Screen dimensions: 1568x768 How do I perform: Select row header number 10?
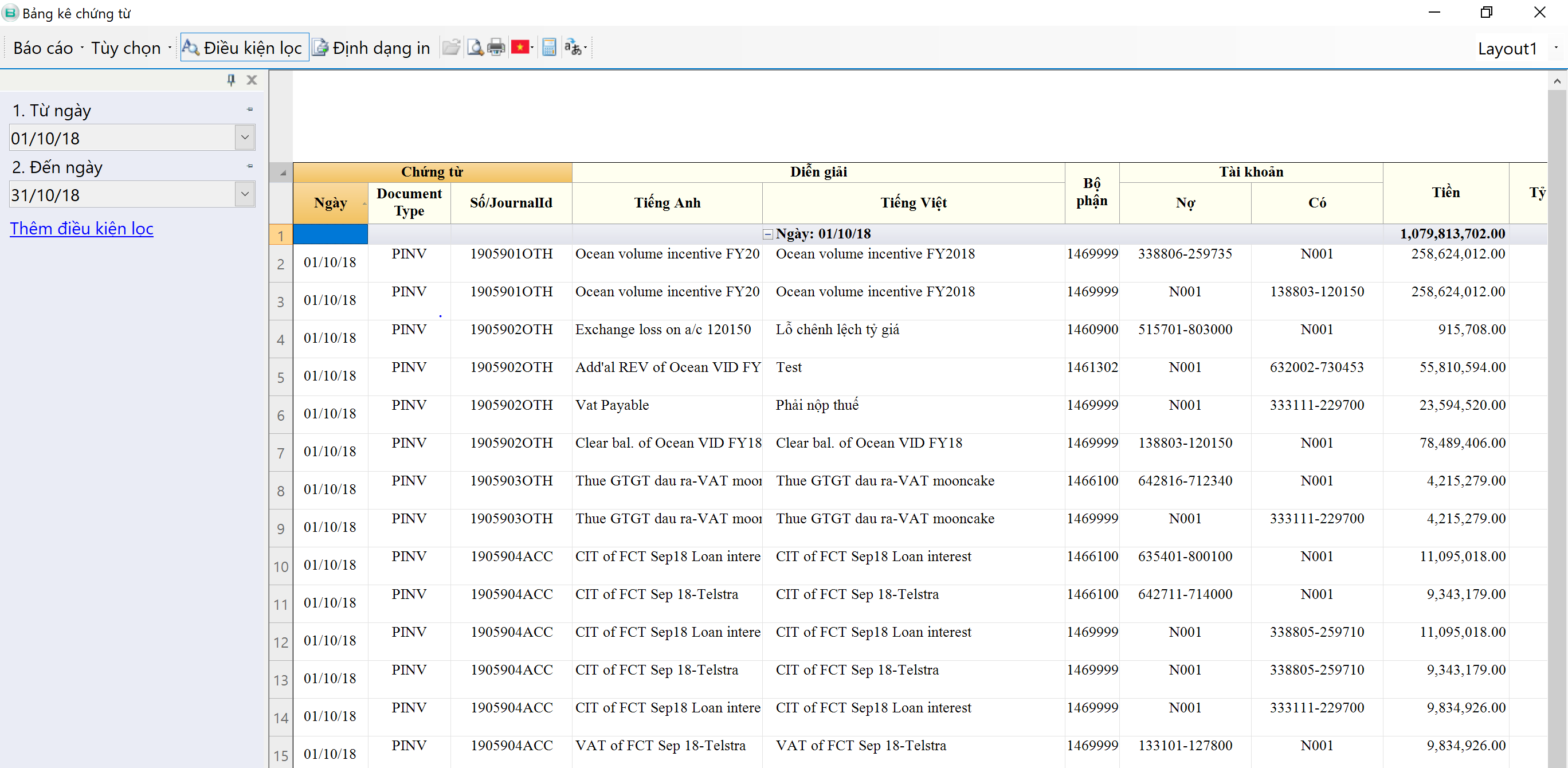click(x=281, y=566)
